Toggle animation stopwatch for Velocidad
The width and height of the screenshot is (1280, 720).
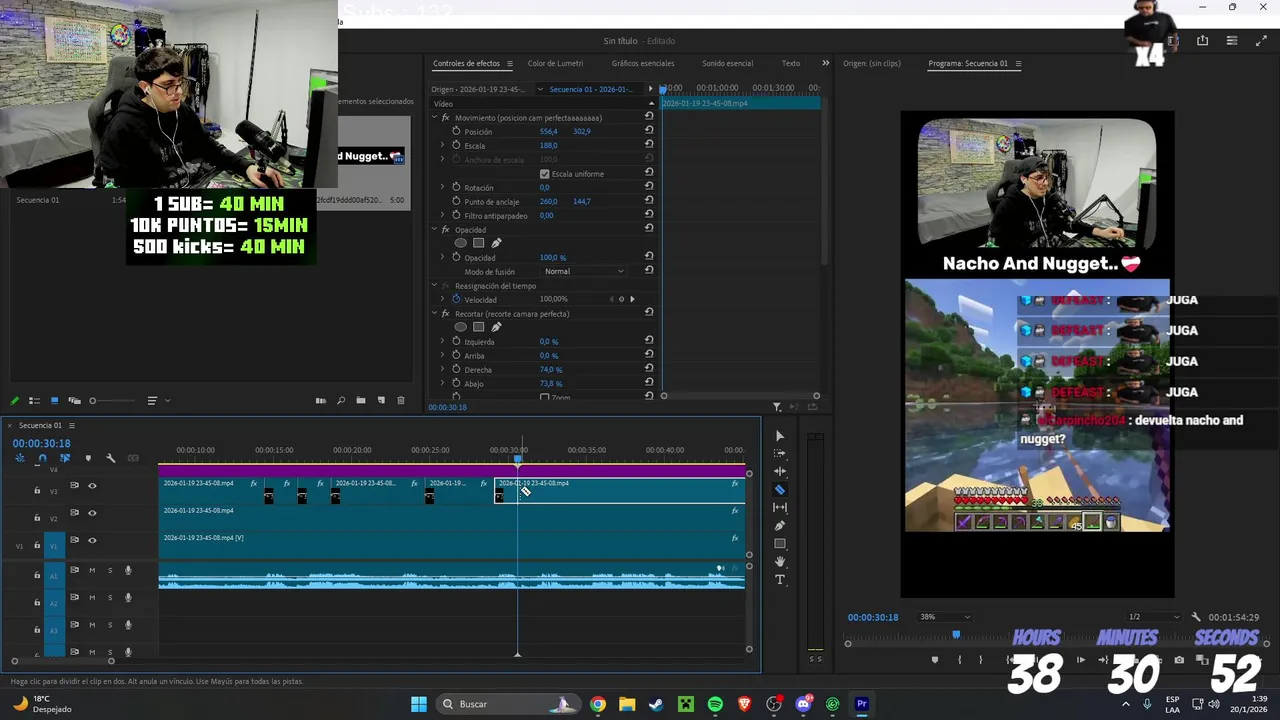456,299
